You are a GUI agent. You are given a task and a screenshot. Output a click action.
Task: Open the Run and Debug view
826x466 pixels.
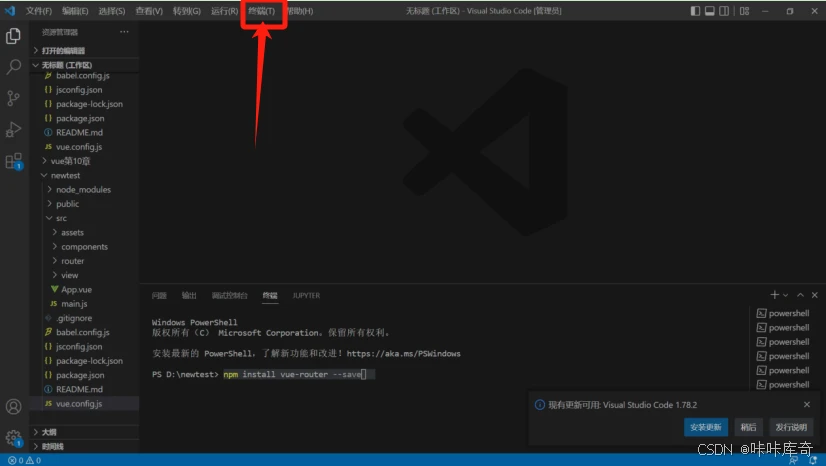13,129
